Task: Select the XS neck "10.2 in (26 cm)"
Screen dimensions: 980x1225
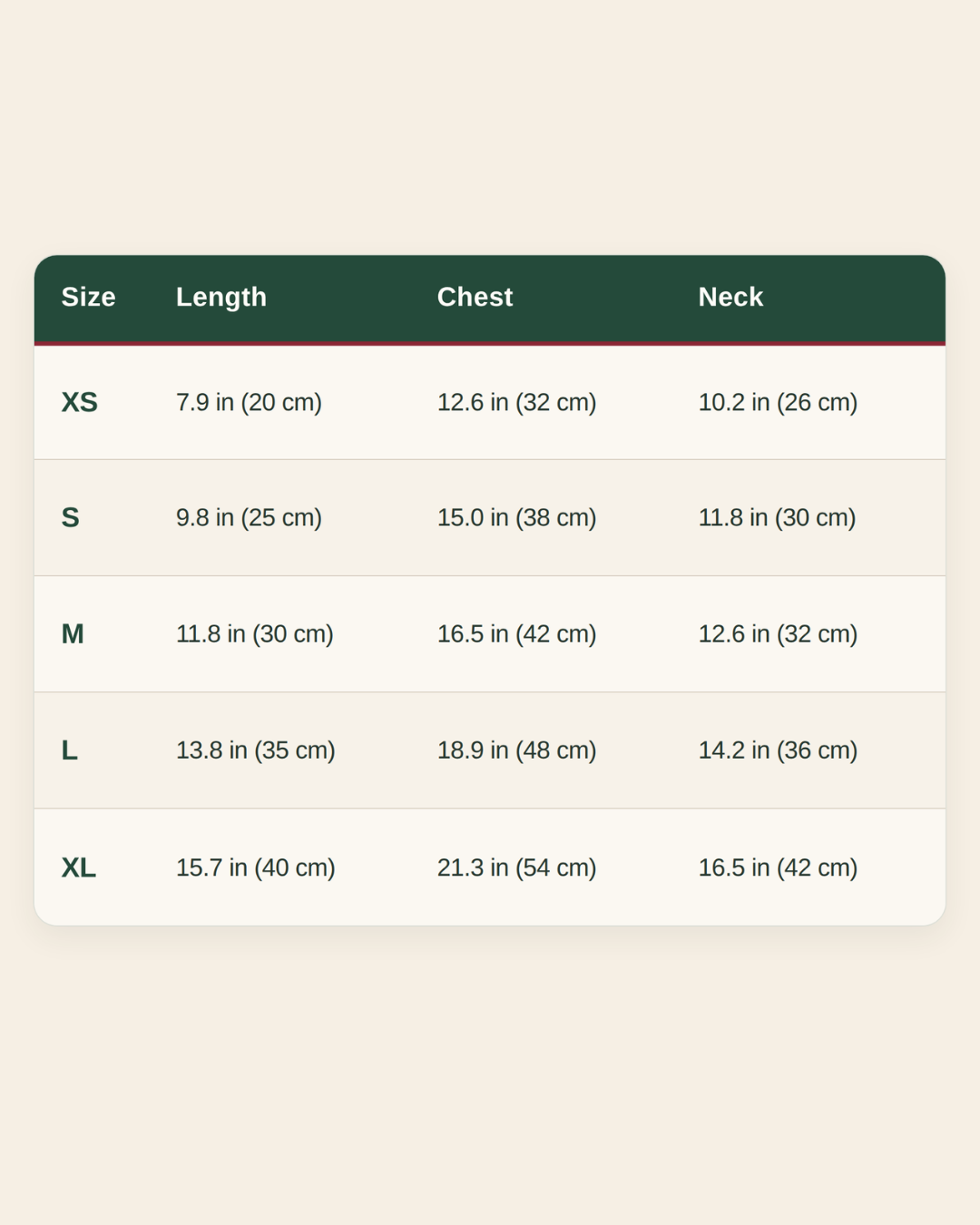Action: 778,402
